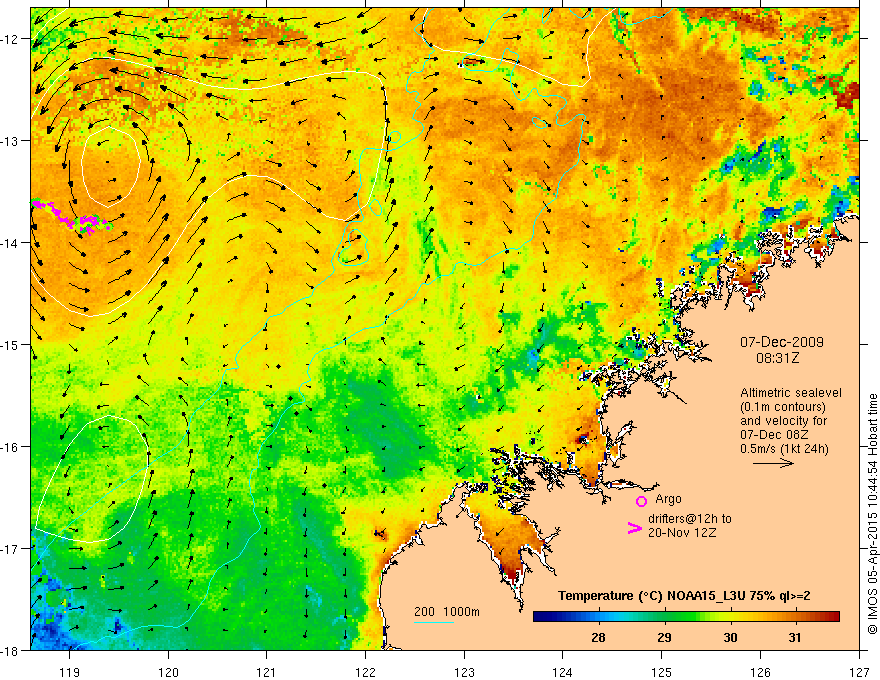Click the colorbar tick label 28

click(598, 637)
